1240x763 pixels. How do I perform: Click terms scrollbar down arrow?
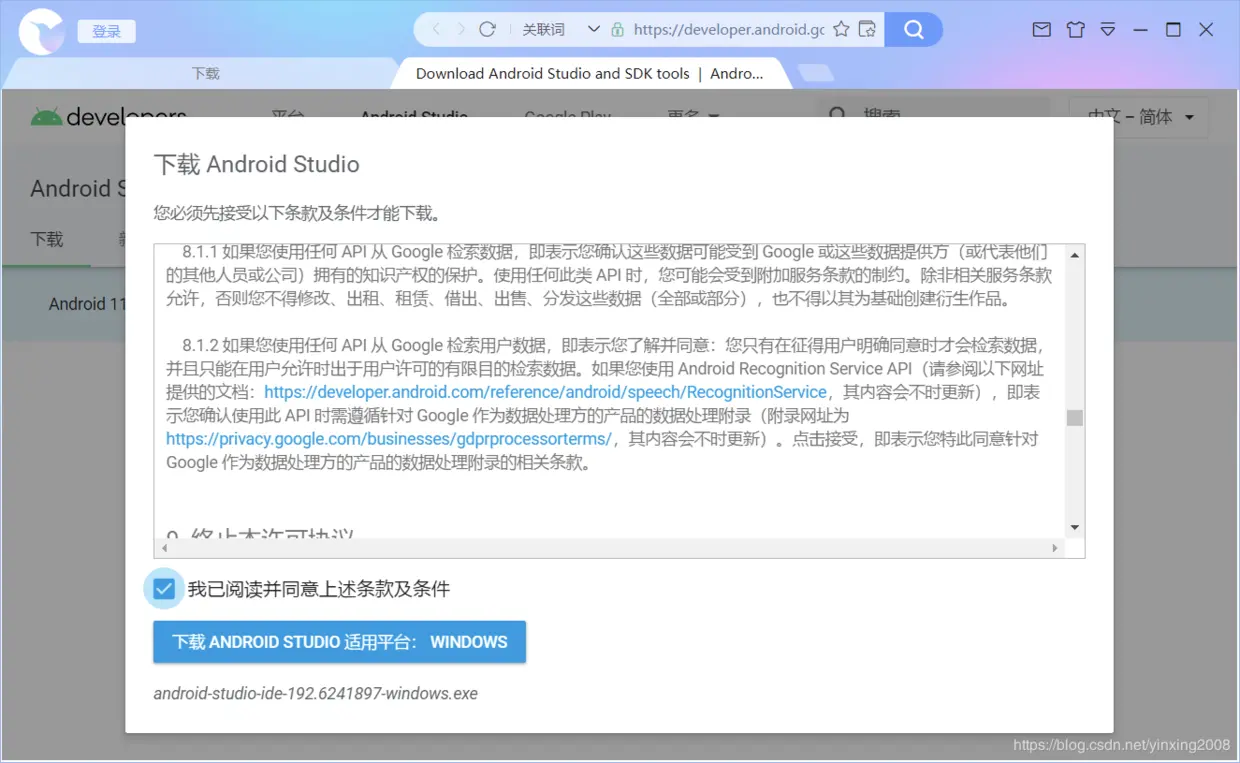(x=1075, y=528)
